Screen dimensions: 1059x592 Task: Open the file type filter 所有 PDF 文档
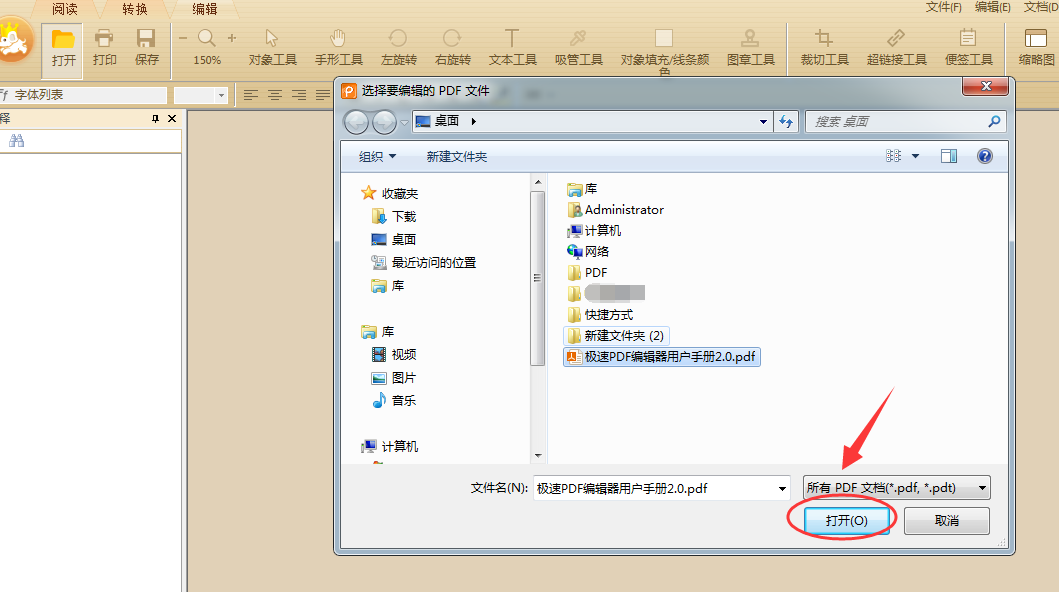pos(896,487)
